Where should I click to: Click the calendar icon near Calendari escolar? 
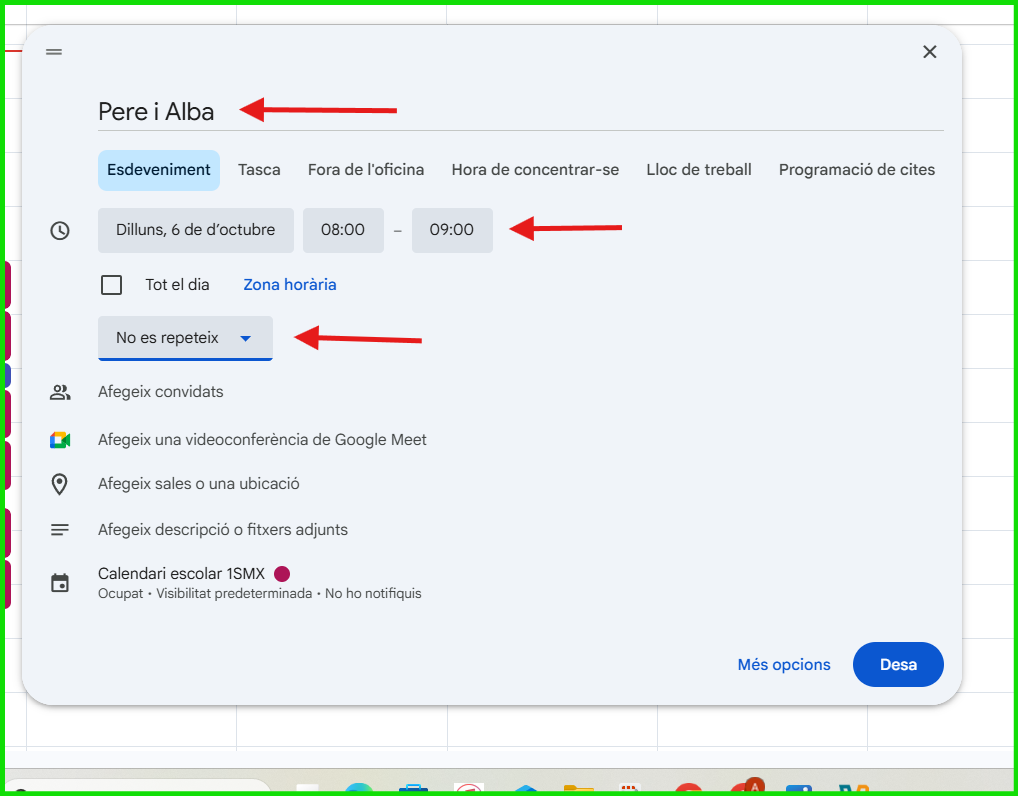(x=60, y=583)
